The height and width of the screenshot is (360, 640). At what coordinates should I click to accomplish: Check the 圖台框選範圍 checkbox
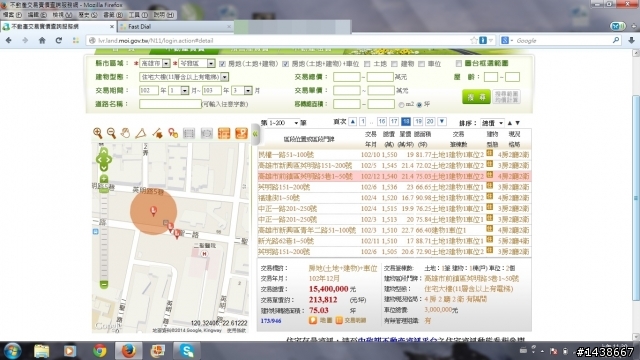tap(459, 63)
